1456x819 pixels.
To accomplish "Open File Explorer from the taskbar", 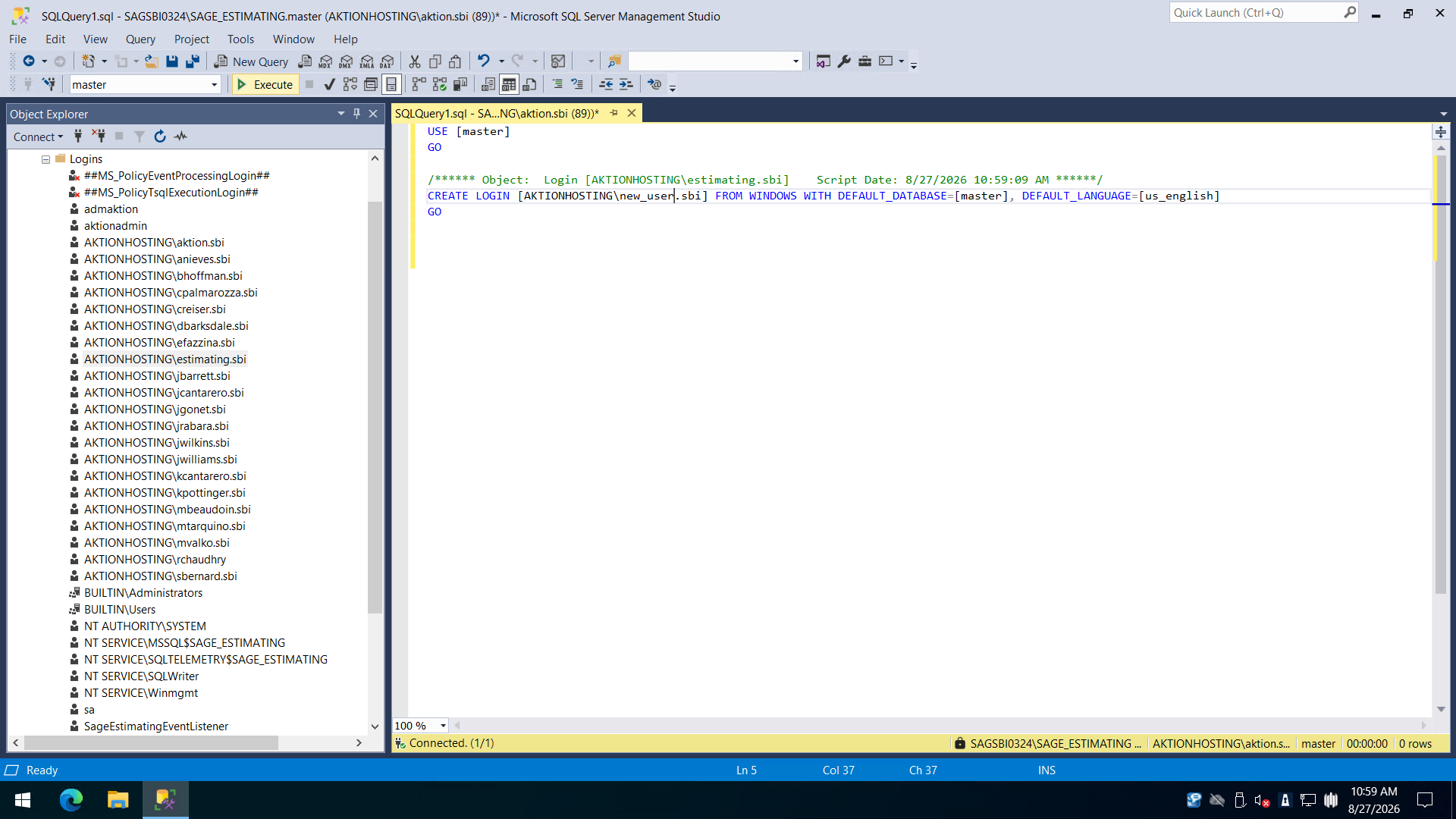I will pos(118,799).
